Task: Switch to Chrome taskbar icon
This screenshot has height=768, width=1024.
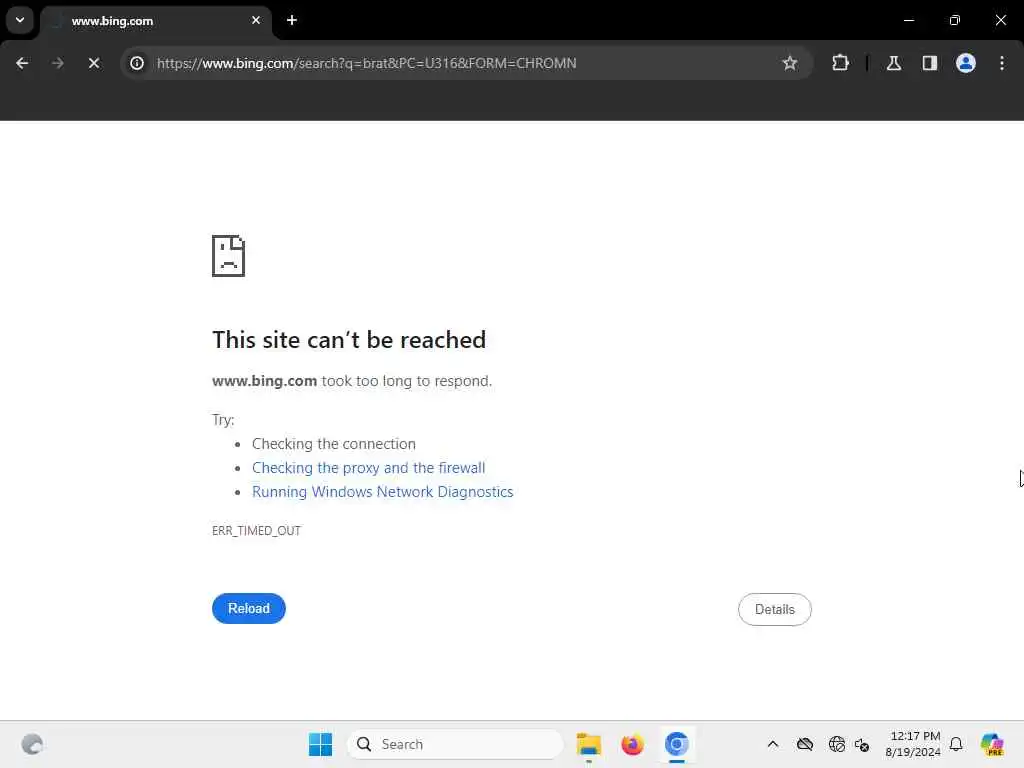Action: pos(677,744)
